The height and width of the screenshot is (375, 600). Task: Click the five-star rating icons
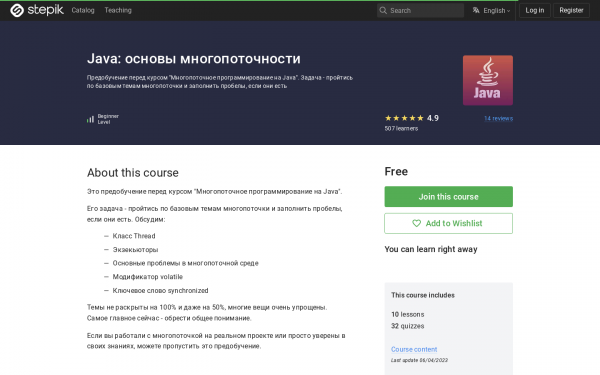tap(404, 118)
